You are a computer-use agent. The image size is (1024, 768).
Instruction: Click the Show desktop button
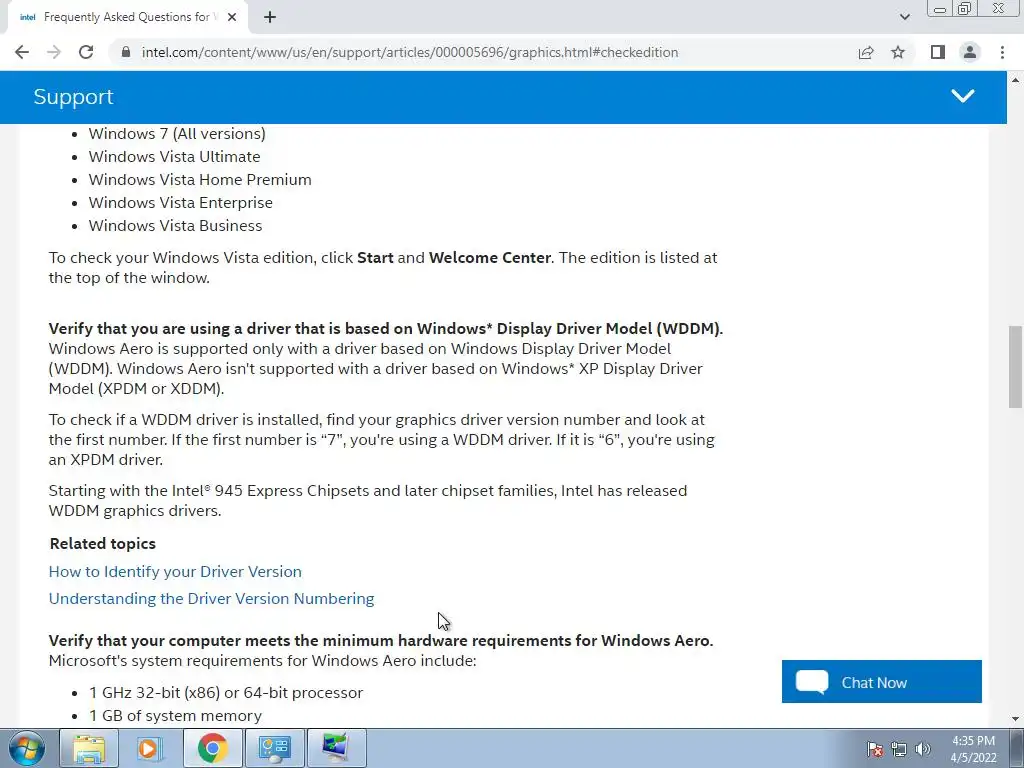pyautogui.click(x=1016, y=748)
